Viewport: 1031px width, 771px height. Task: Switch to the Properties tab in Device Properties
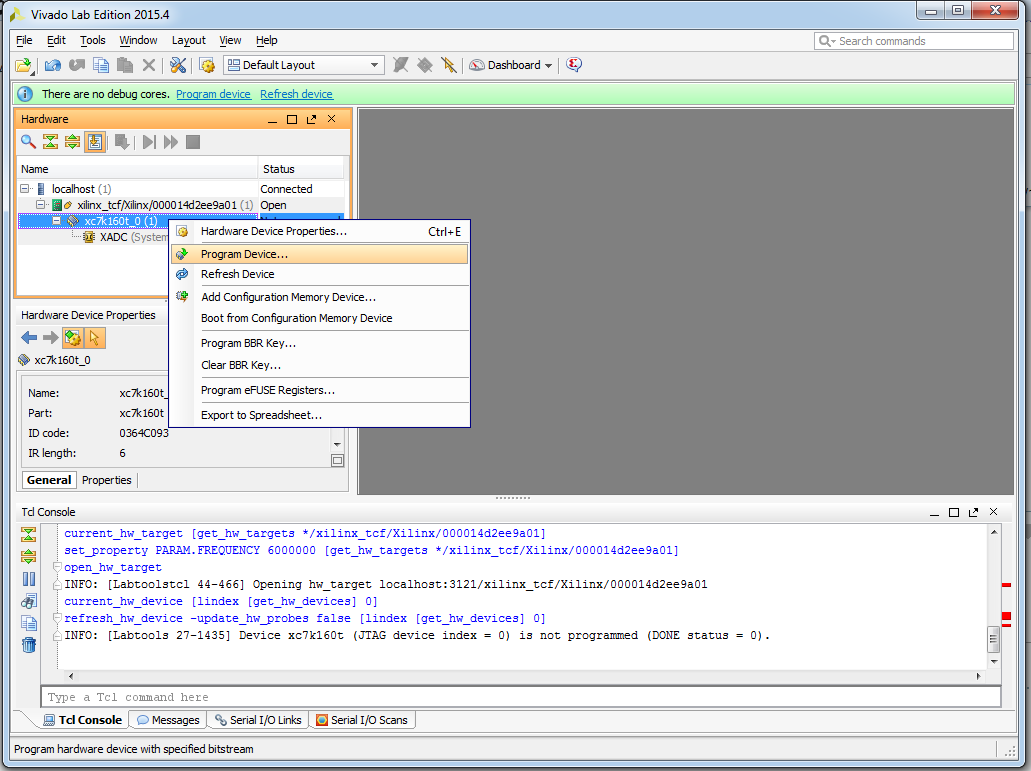click(107, 480)
